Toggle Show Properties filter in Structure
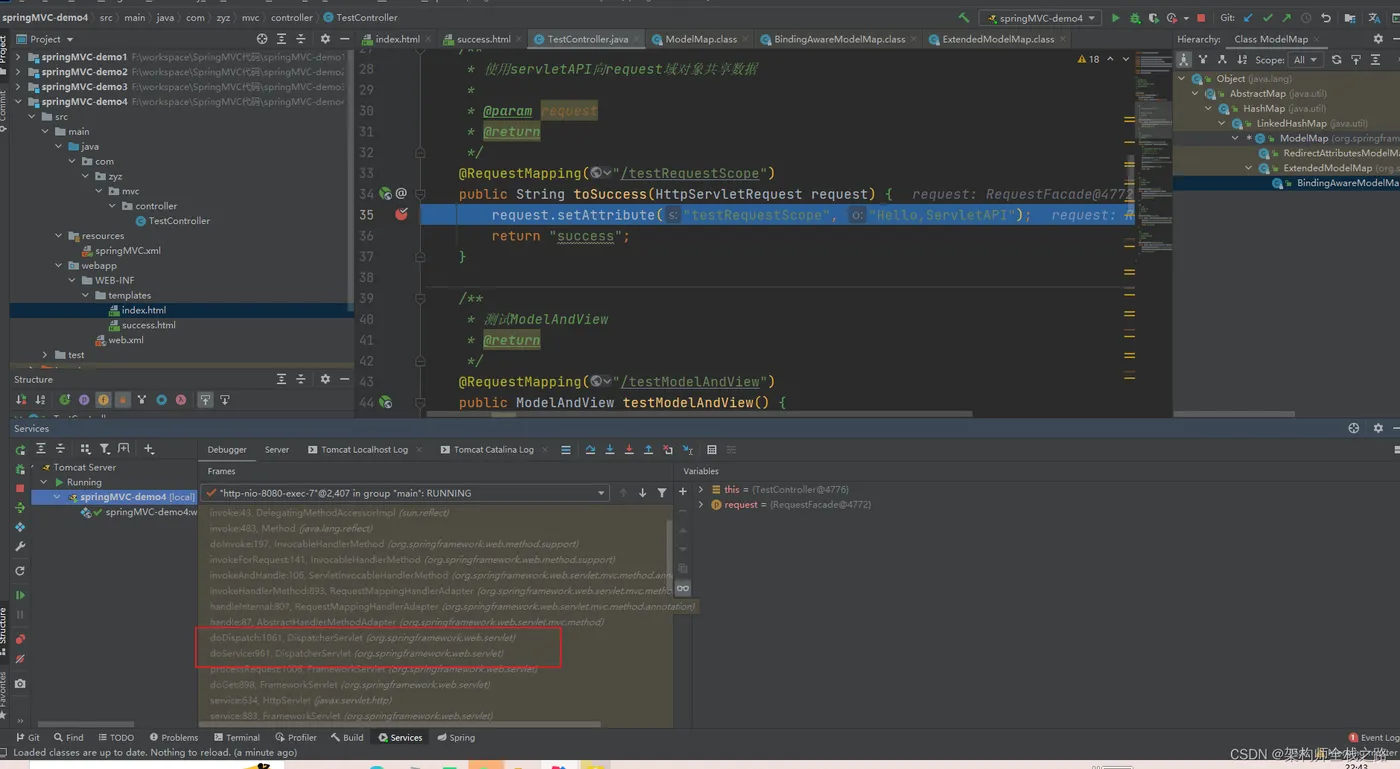 click(x=84, y=400)
